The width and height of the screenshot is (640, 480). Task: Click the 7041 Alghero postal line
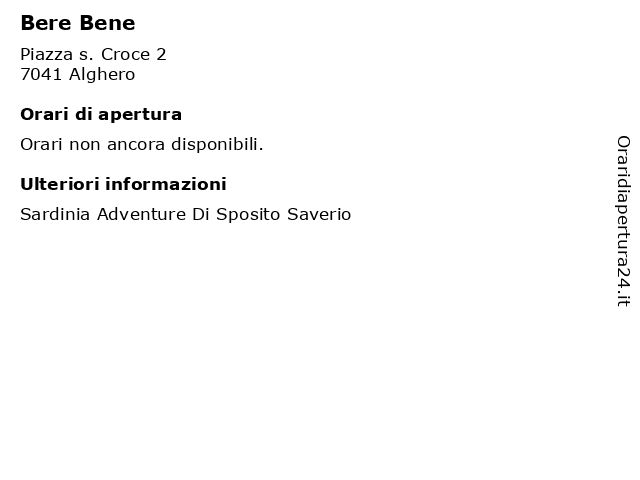tap(78, 75)
